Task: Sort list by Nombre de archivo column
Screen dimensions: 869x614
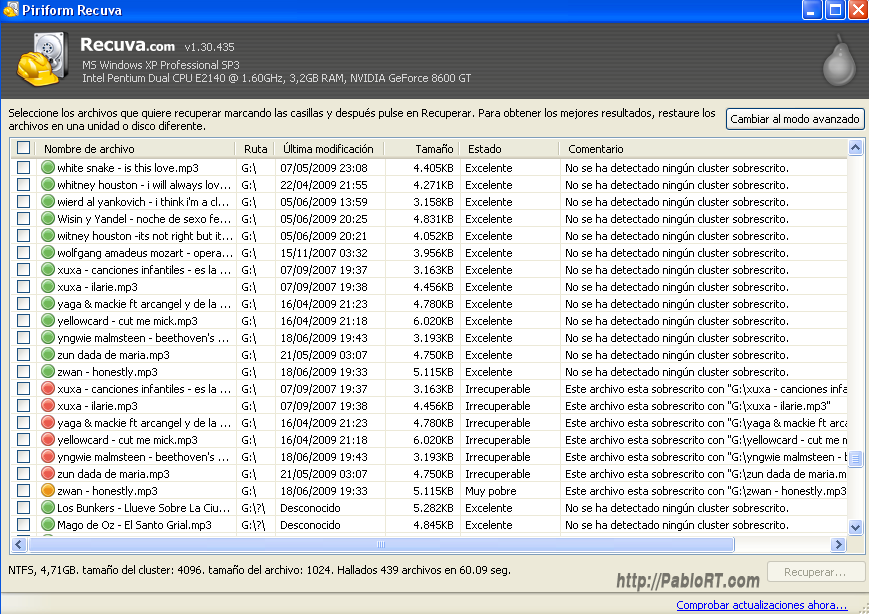Action: point(135,149)
